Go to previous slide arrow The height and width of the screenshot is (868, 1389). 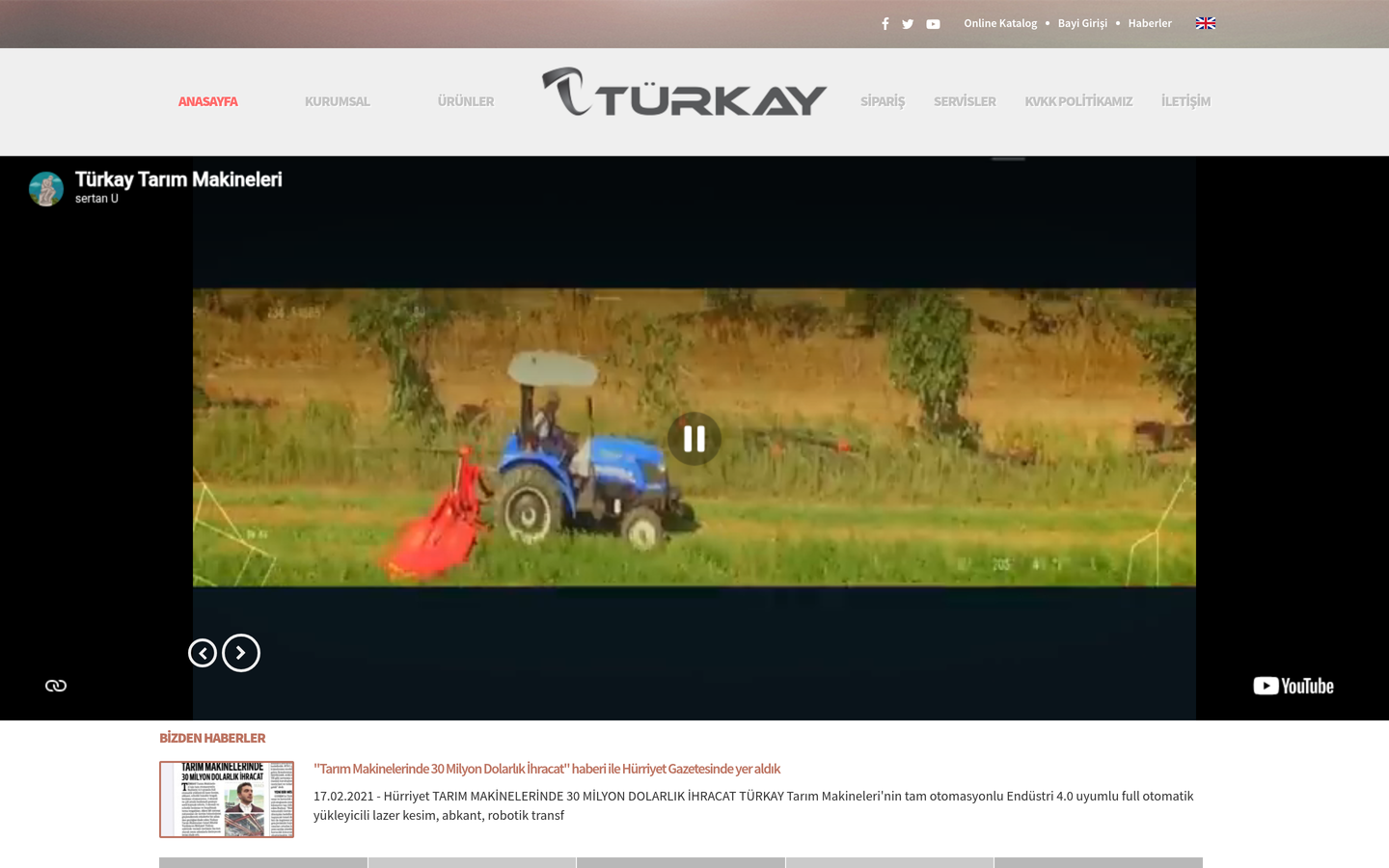pyautogui.click(x=203, y=653)
